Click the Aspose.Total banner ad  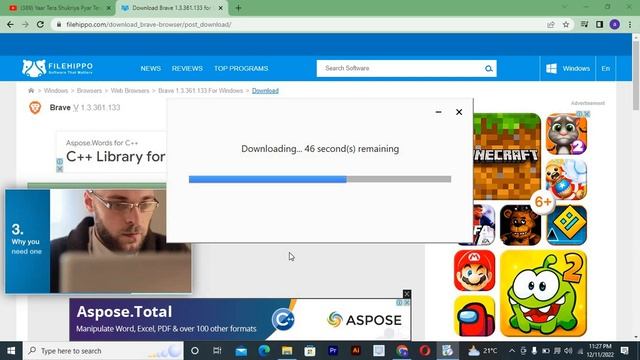(240, 320)
